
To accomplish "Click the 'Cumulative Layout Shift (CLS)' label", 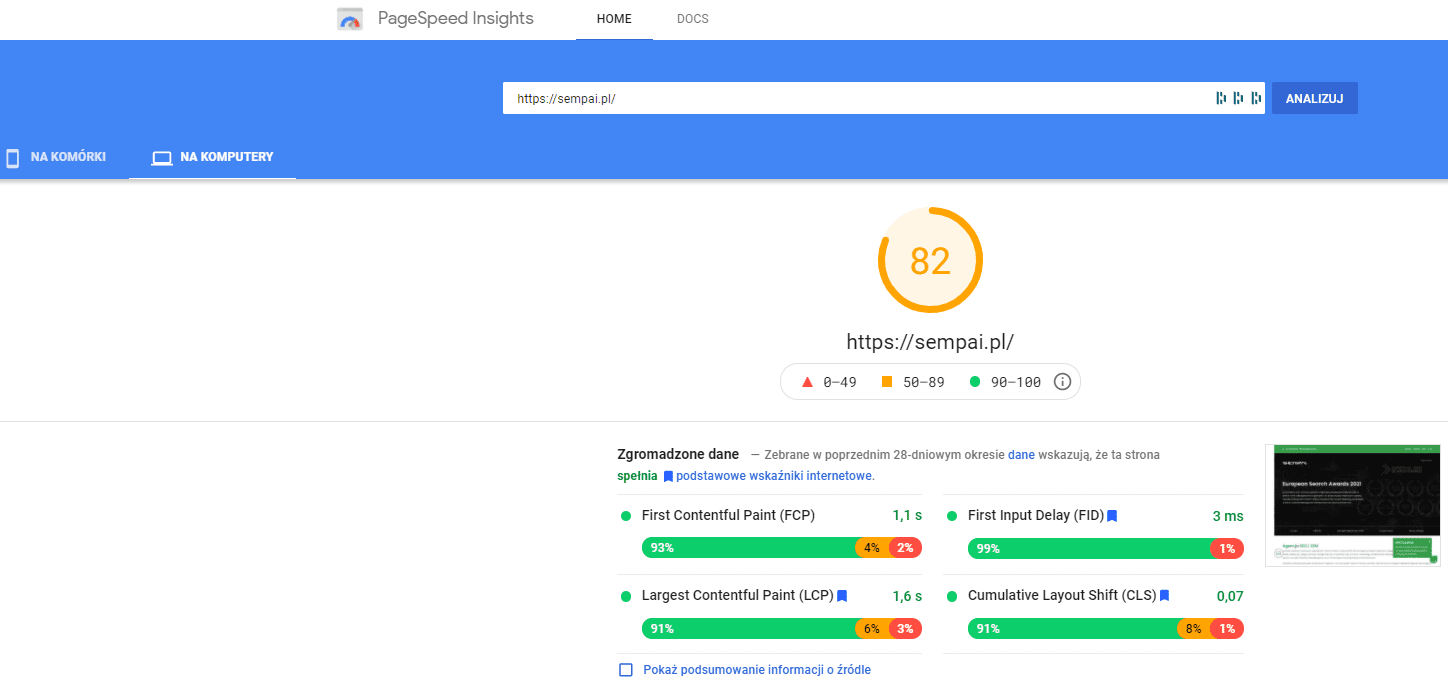I will (x=1062, y=596).
